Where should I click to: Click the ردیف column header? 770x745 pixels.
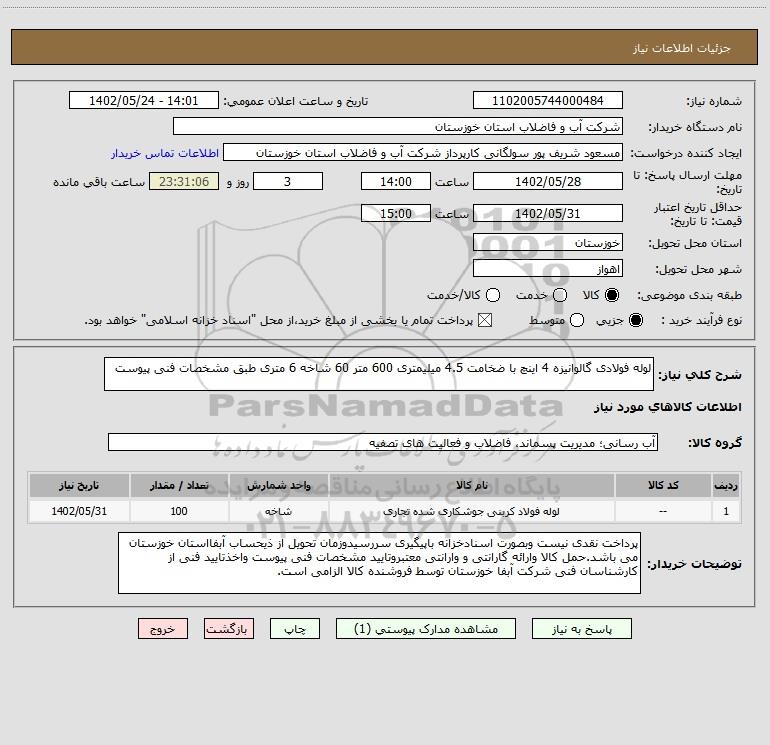[726, 485]
